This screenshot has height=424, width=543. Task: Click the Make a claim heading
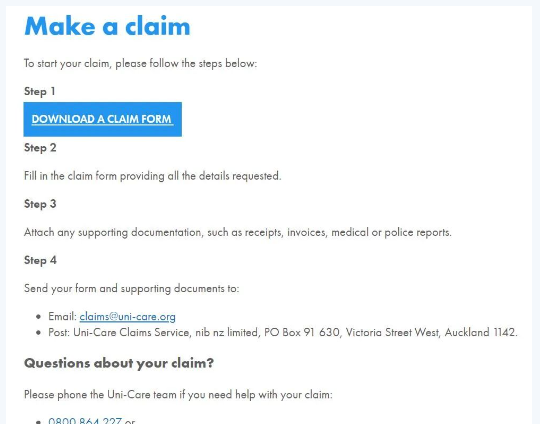pos(107,26)
